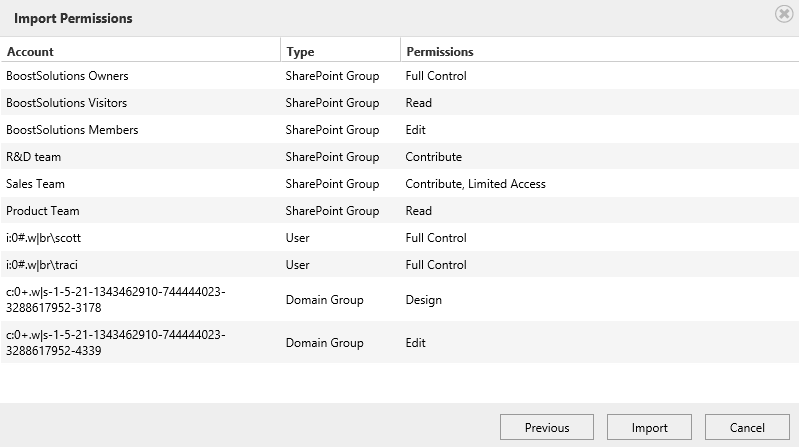Select the scott user account

43,238
